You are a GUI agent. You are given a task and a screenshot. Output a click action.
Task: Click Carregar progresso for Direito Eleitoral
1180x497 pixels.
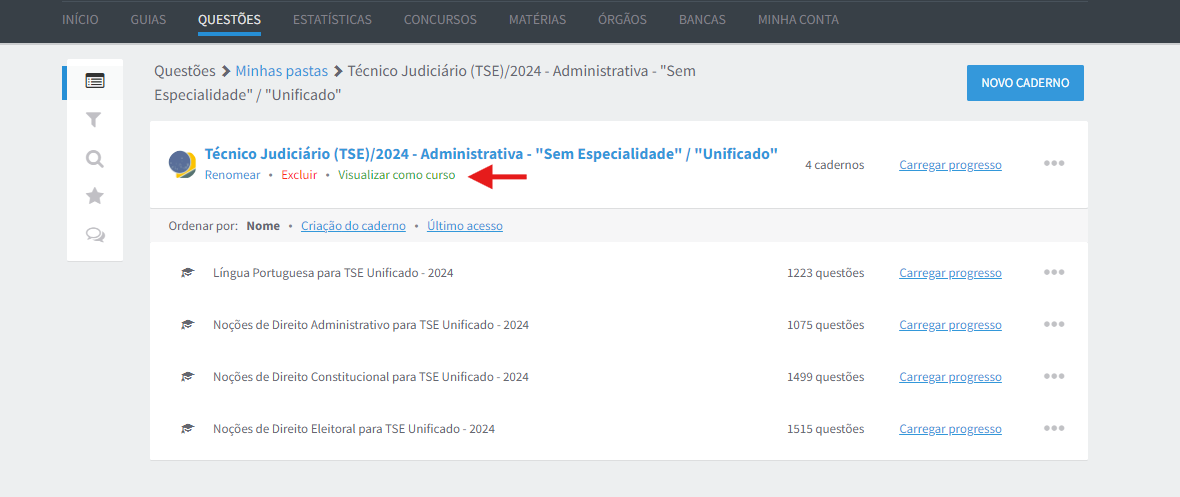950,428
